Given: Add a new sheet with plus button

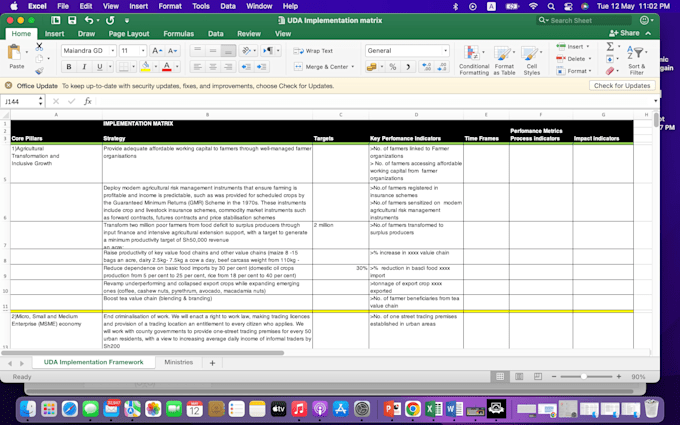Looking at the screenshot, I should (212, 363).
